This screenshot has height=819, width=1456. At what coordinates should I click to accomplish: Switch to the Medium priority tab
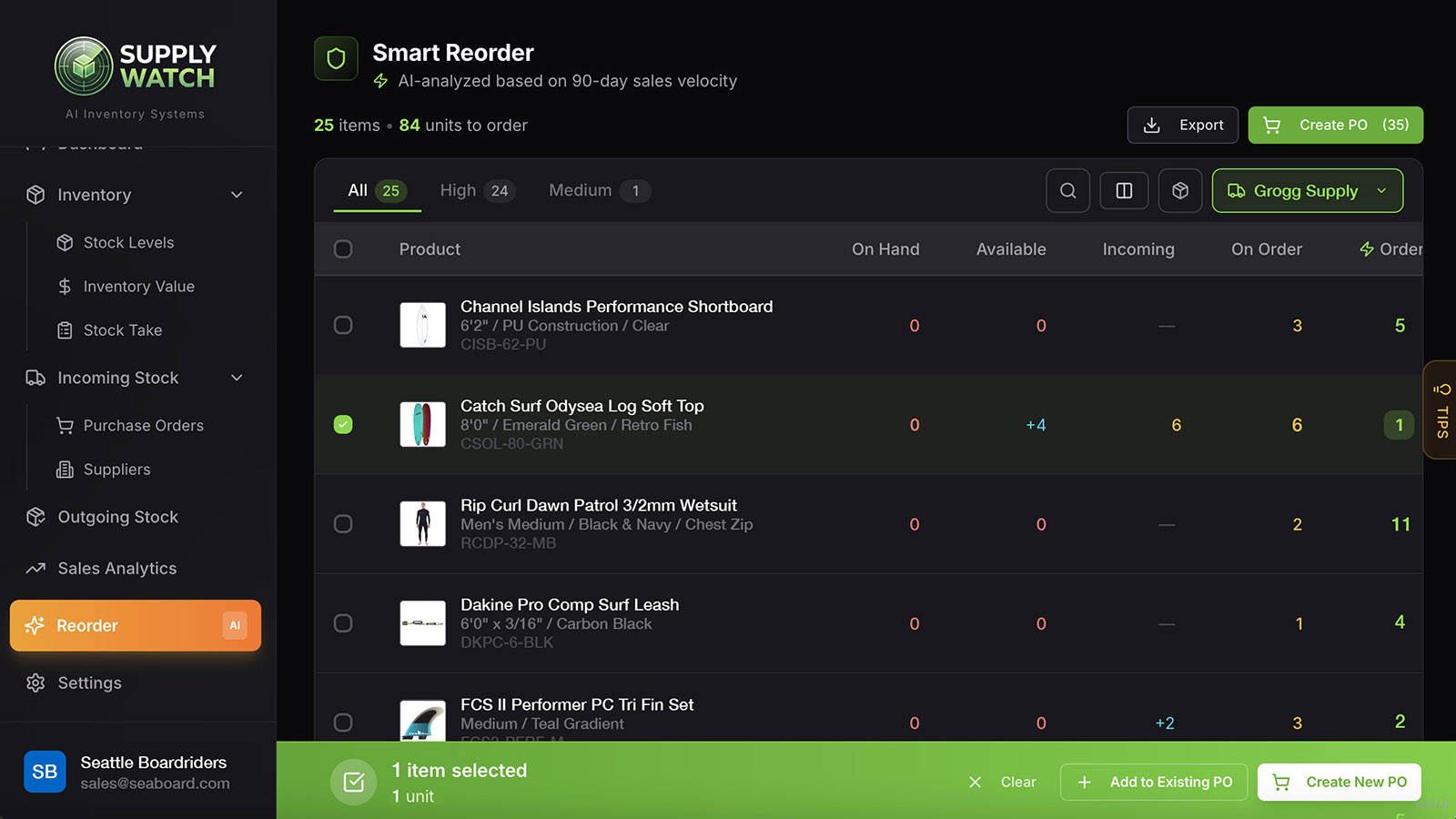pos(599,191)
